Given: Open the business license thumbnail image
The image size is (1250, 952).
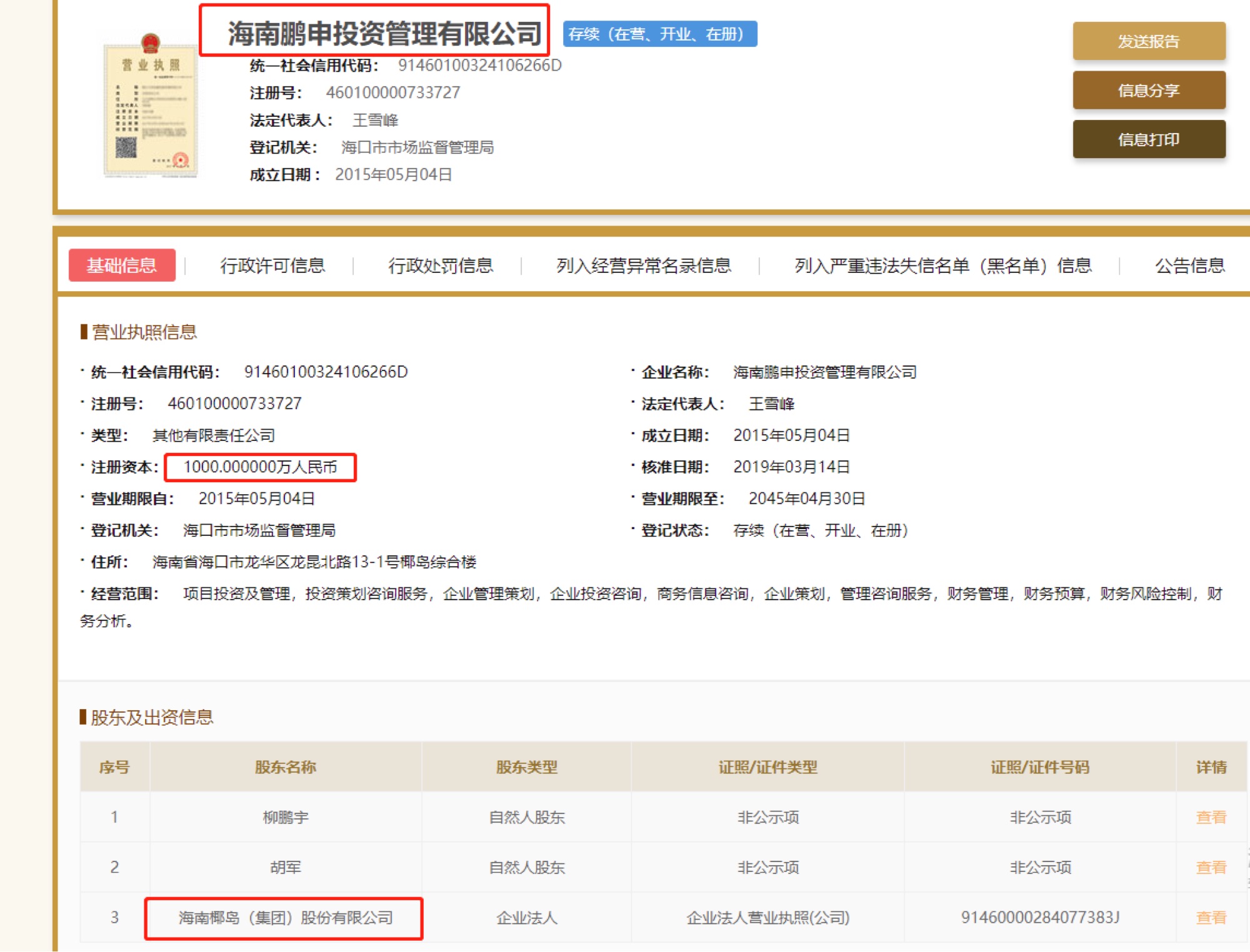Looking at the screenshot, I should click(151, 105).
